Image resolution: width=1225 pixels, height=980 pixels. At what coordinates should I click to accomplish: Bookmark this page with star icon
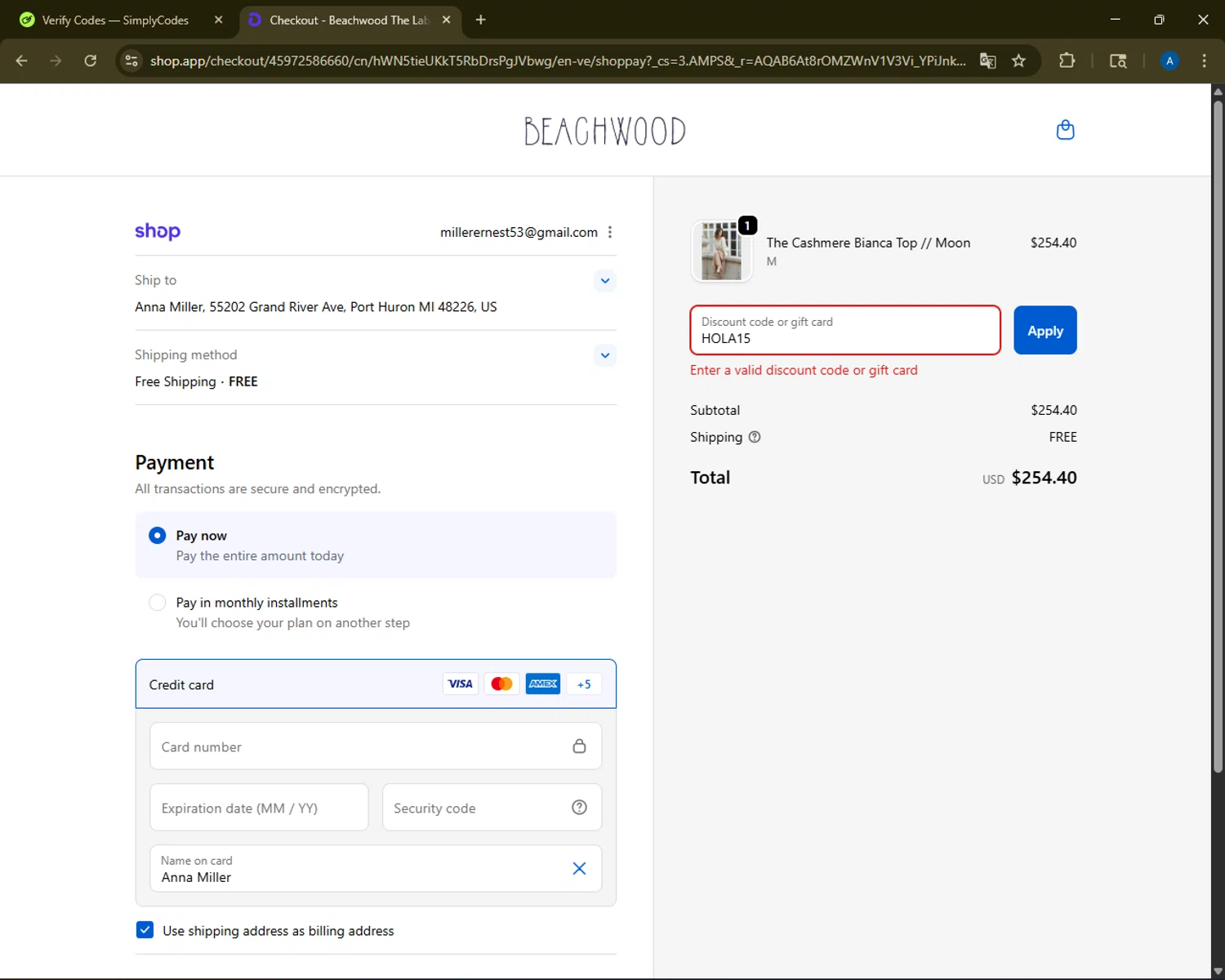click(1018, 60)
